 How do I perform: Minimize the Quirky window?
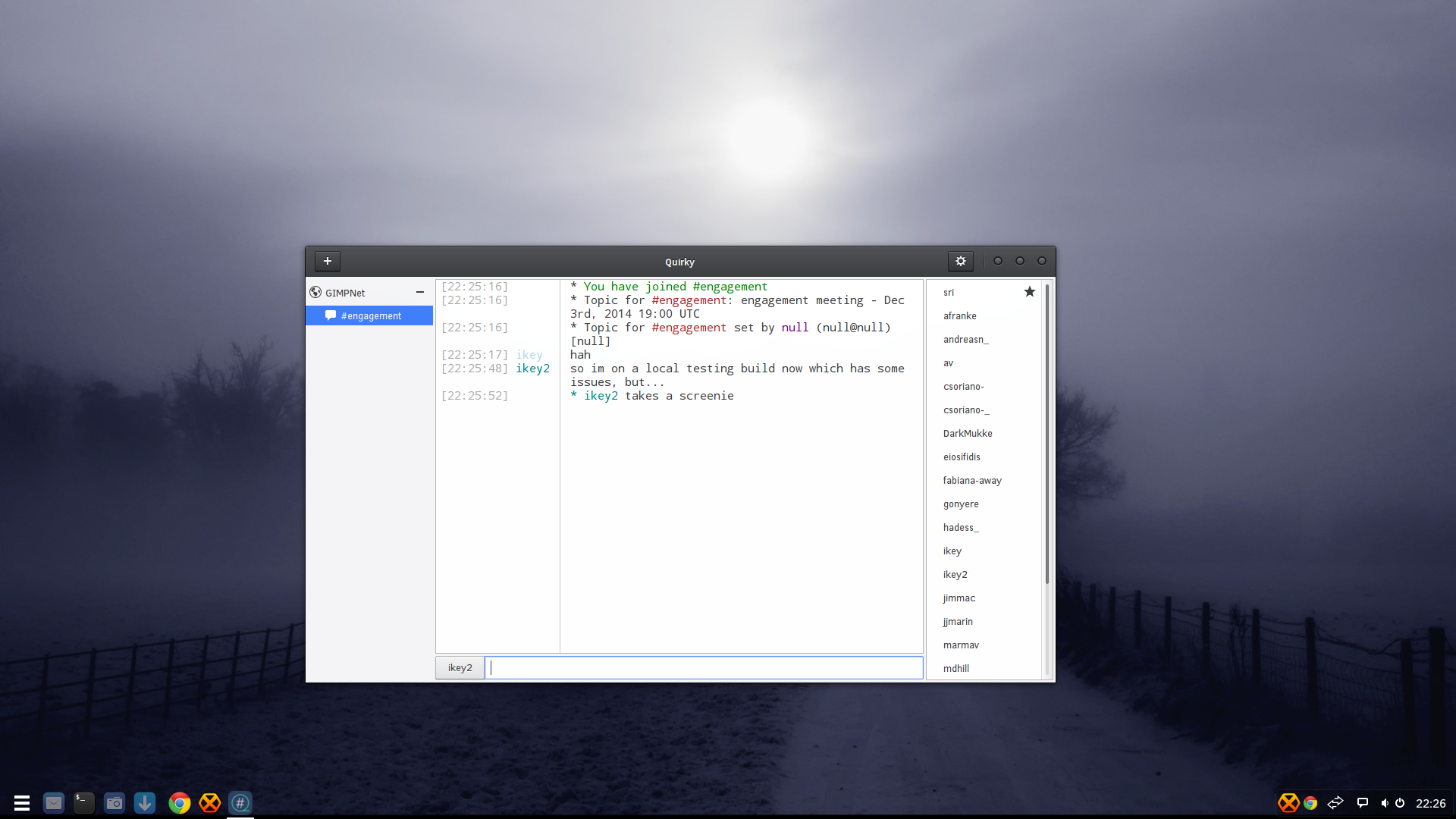[998, 261]
